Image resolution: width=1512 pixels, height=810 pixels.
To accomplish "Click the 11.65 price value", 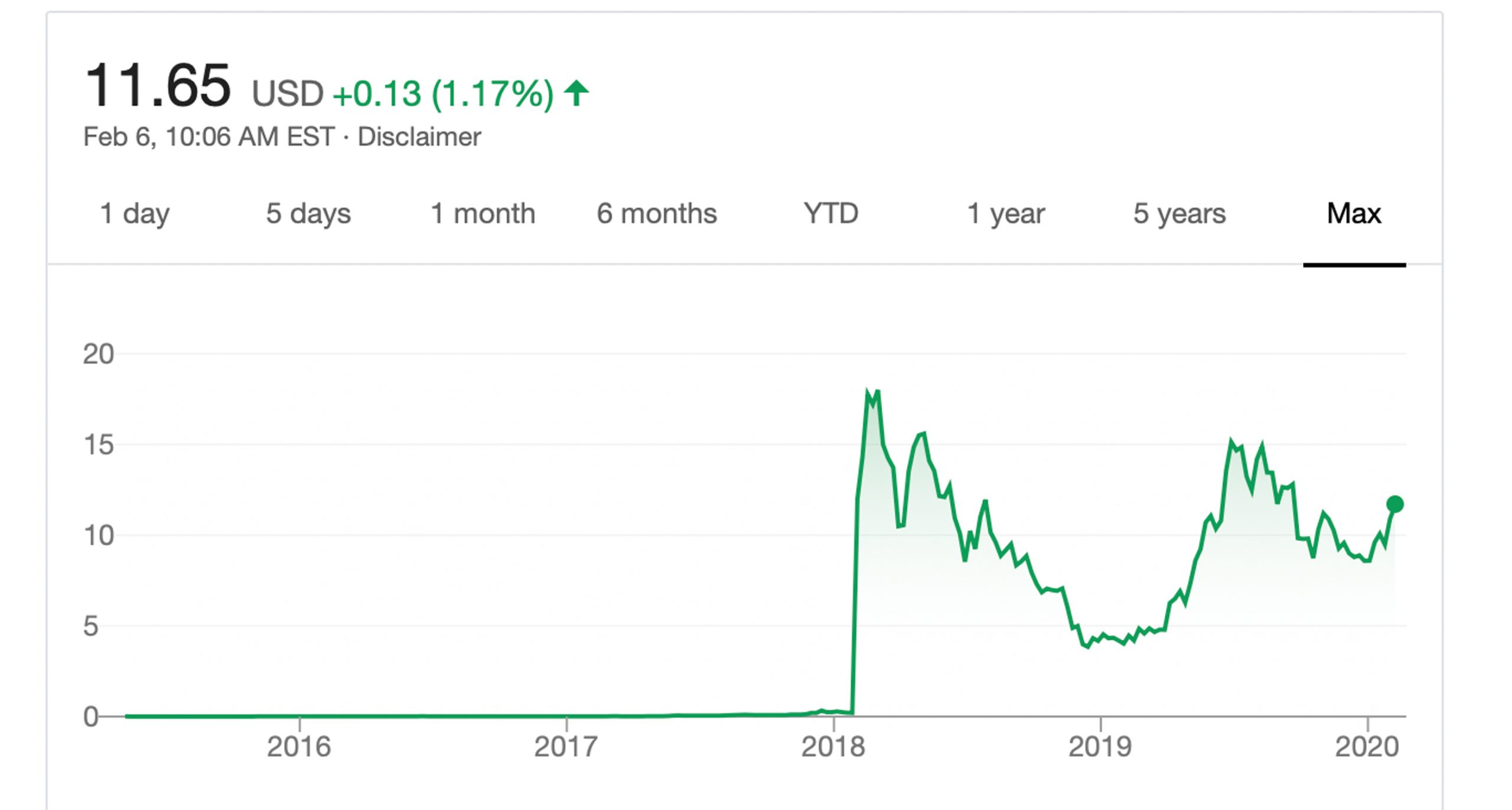I will [157, 86].
